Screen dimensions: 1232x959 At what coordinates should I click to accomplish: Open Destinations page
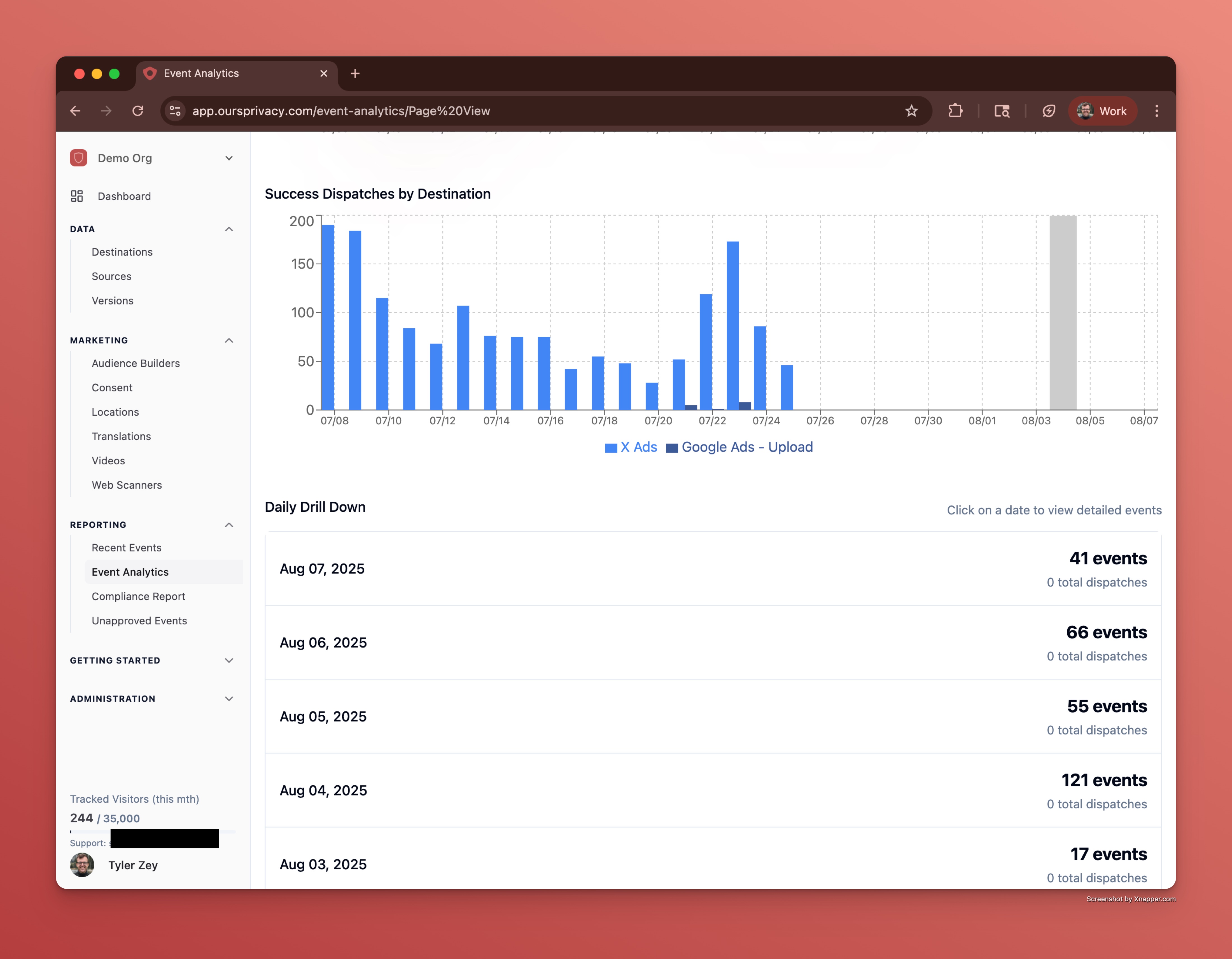[122, 252]
